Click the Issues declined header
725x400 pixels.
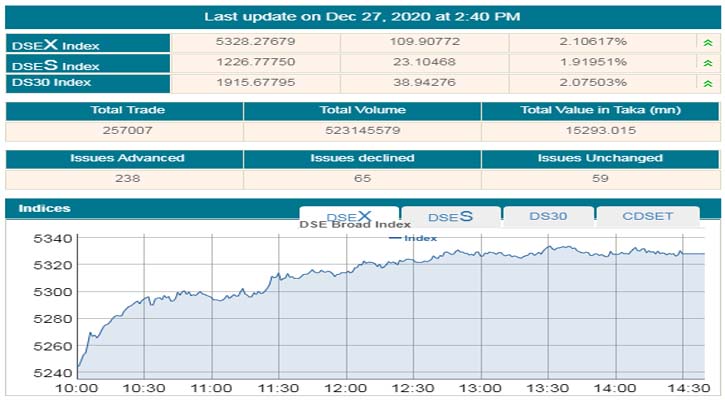(362, 158)
